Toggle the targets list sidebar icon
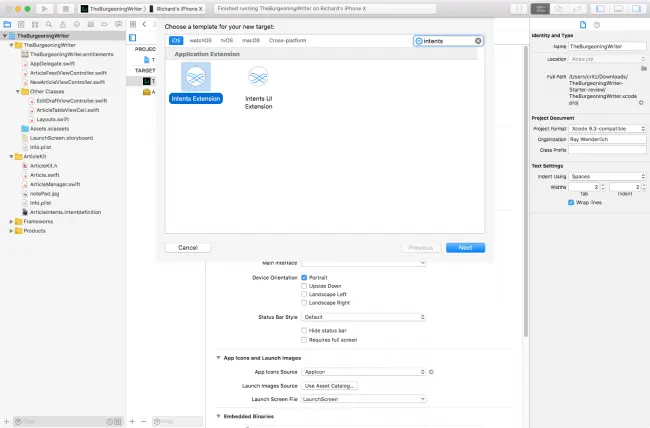Screen dimensions: 650x428 tap(133, 38)
